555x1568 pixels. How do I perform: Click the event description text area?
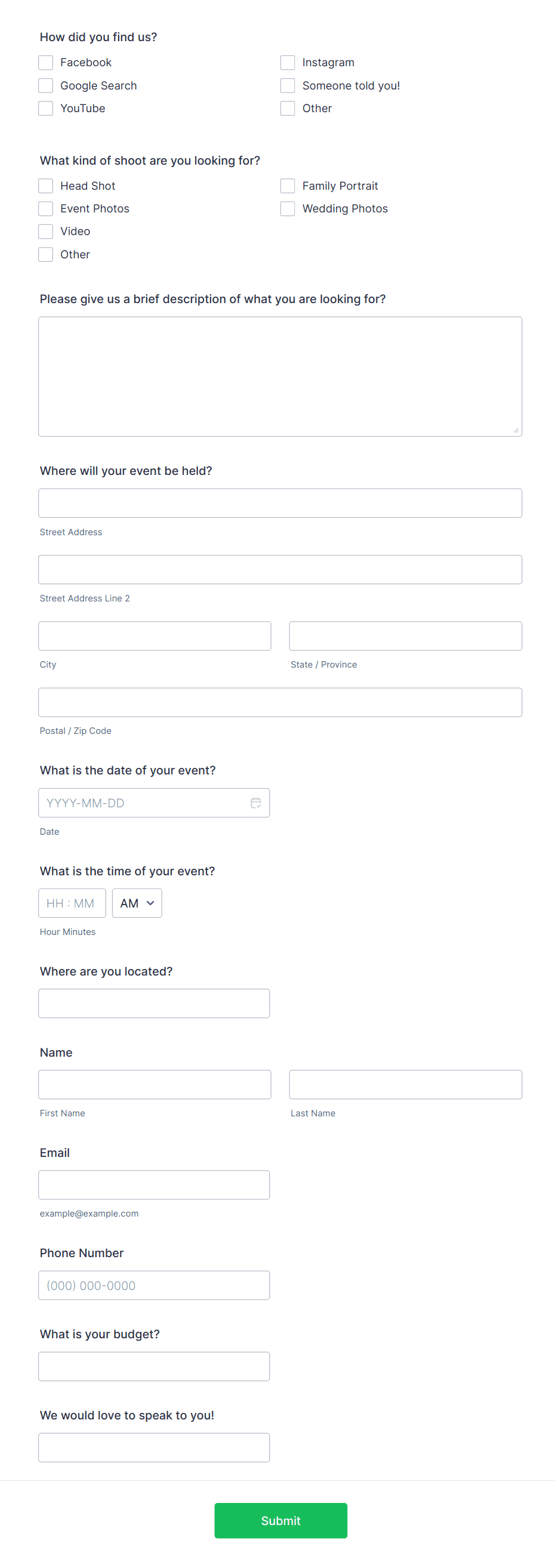280,374
